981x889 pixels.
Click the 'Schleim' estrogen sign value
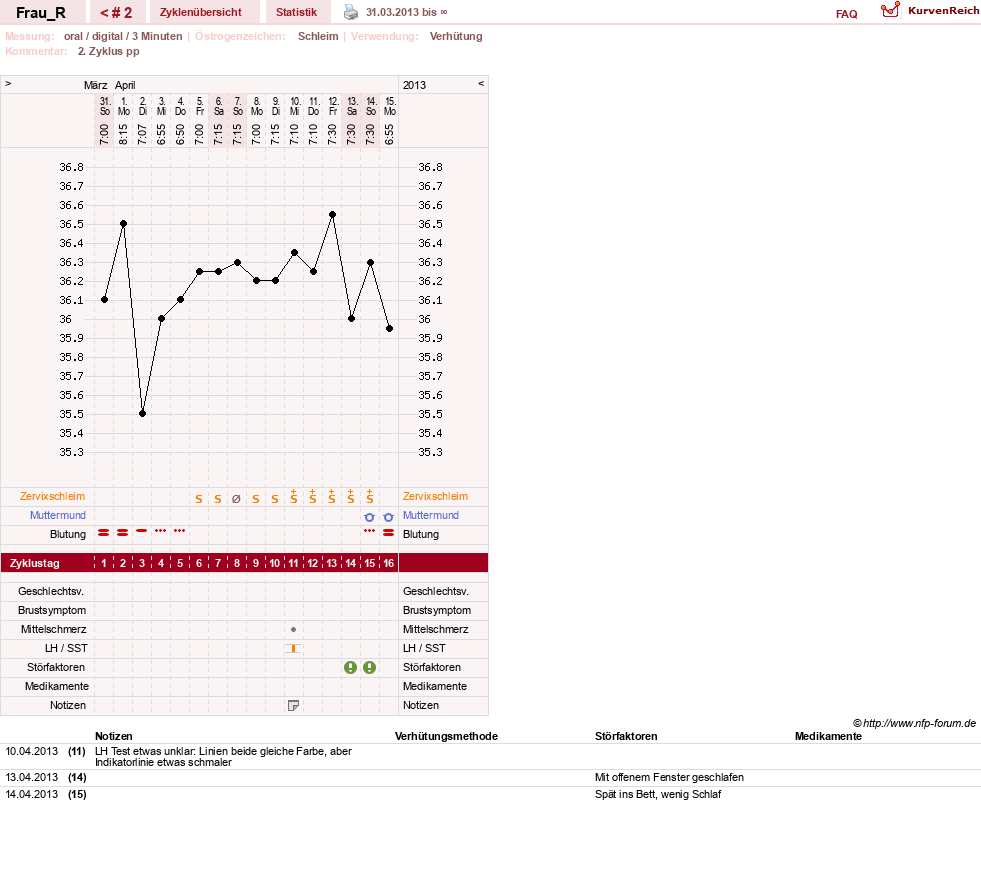coord(318,36)
